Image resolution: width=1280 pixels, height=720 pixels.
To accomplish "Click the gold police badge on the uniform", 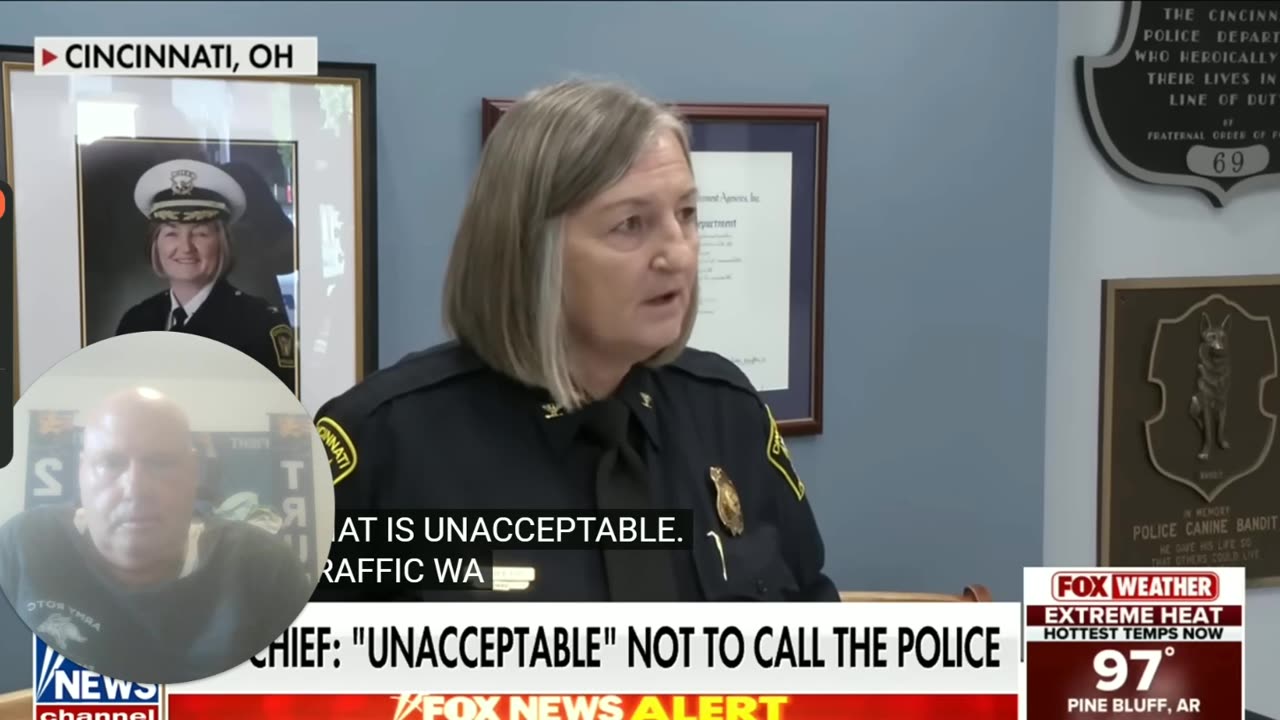I will coord(726,500).
